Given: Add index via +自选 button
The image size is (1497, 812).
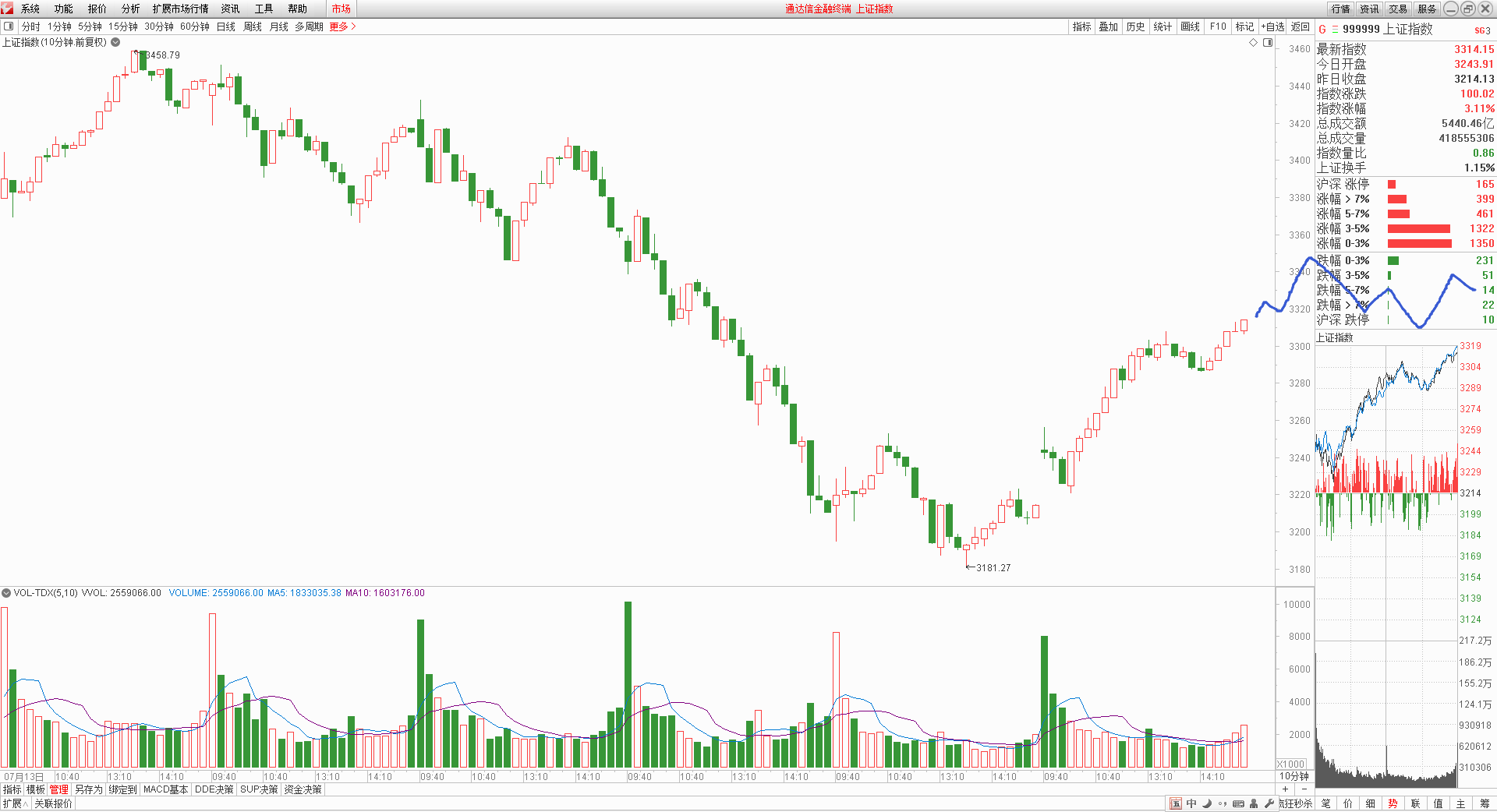Looking at the screenshot, I should pyautogui.click(x=1272, y=26).
